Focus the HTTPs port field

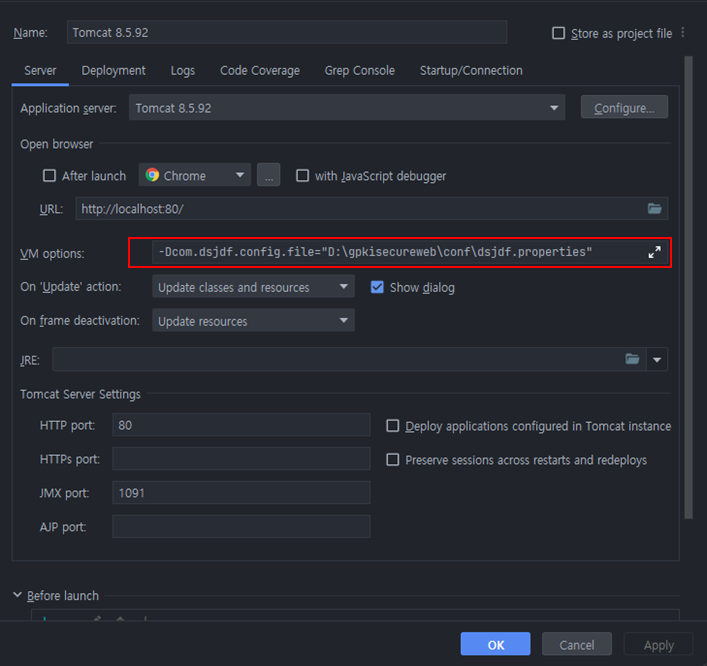241,459
